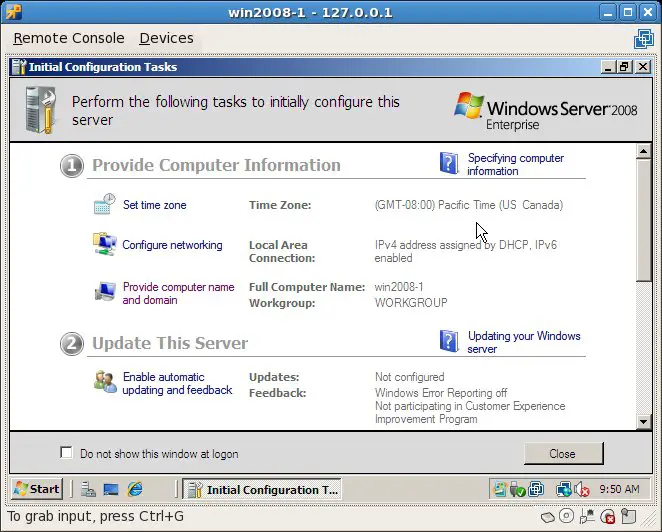Click the clock calendar icon for time zone
The width and height of the screenshot is (662, 532).
(x=104, y=204)
